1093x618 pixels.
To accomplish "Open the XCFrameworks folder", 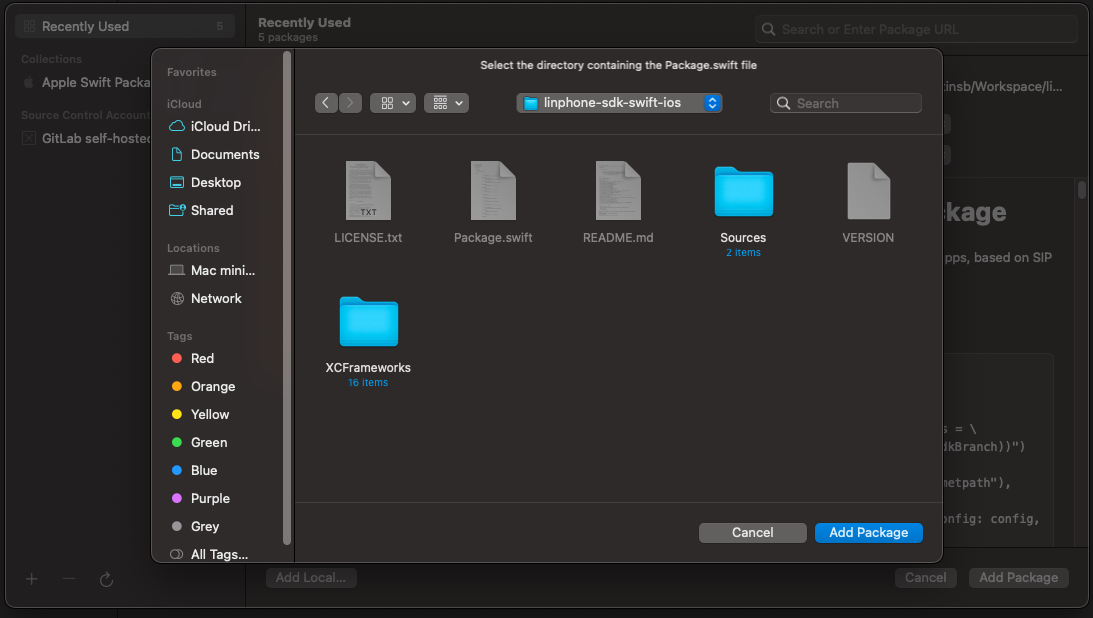I will (368, 322).
